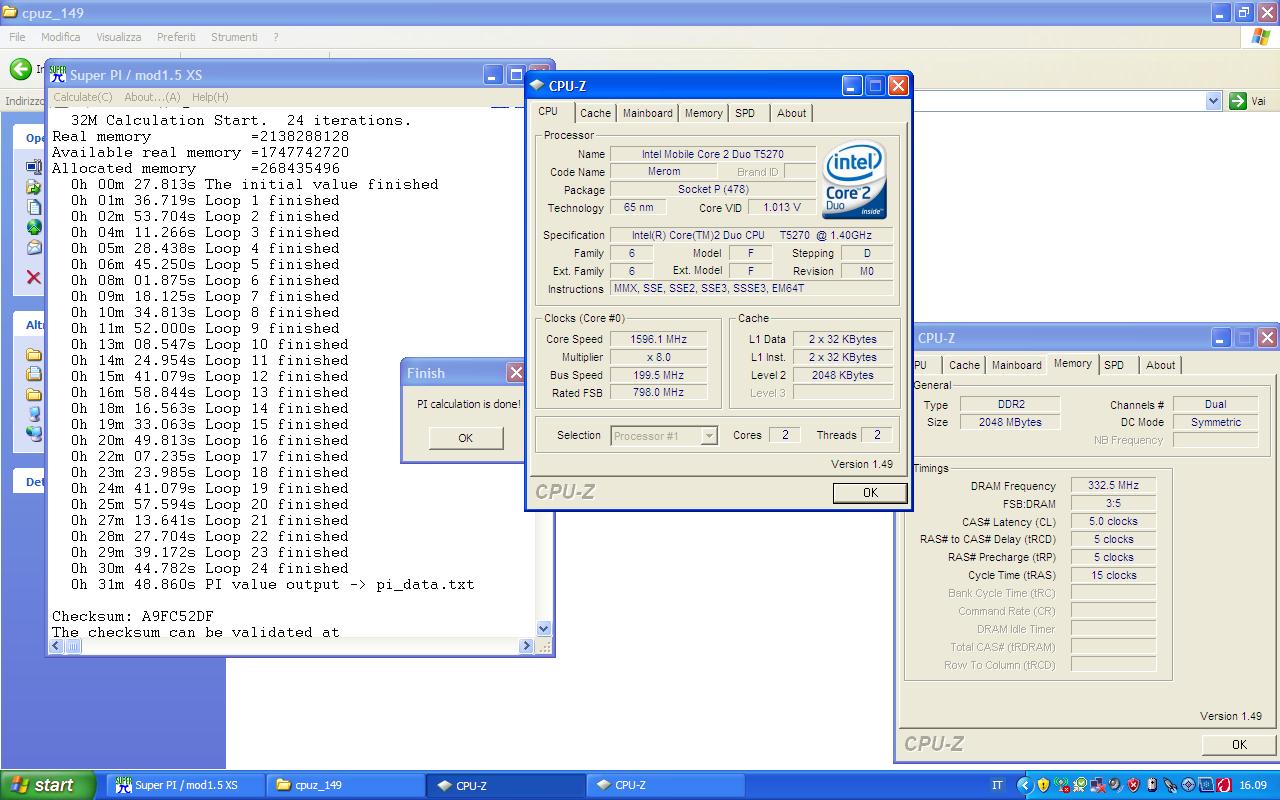The width and height of the screenshot is (1280, 800).
Task: Click the red X delete icon in Explorer sidebar
Action: 34,277
